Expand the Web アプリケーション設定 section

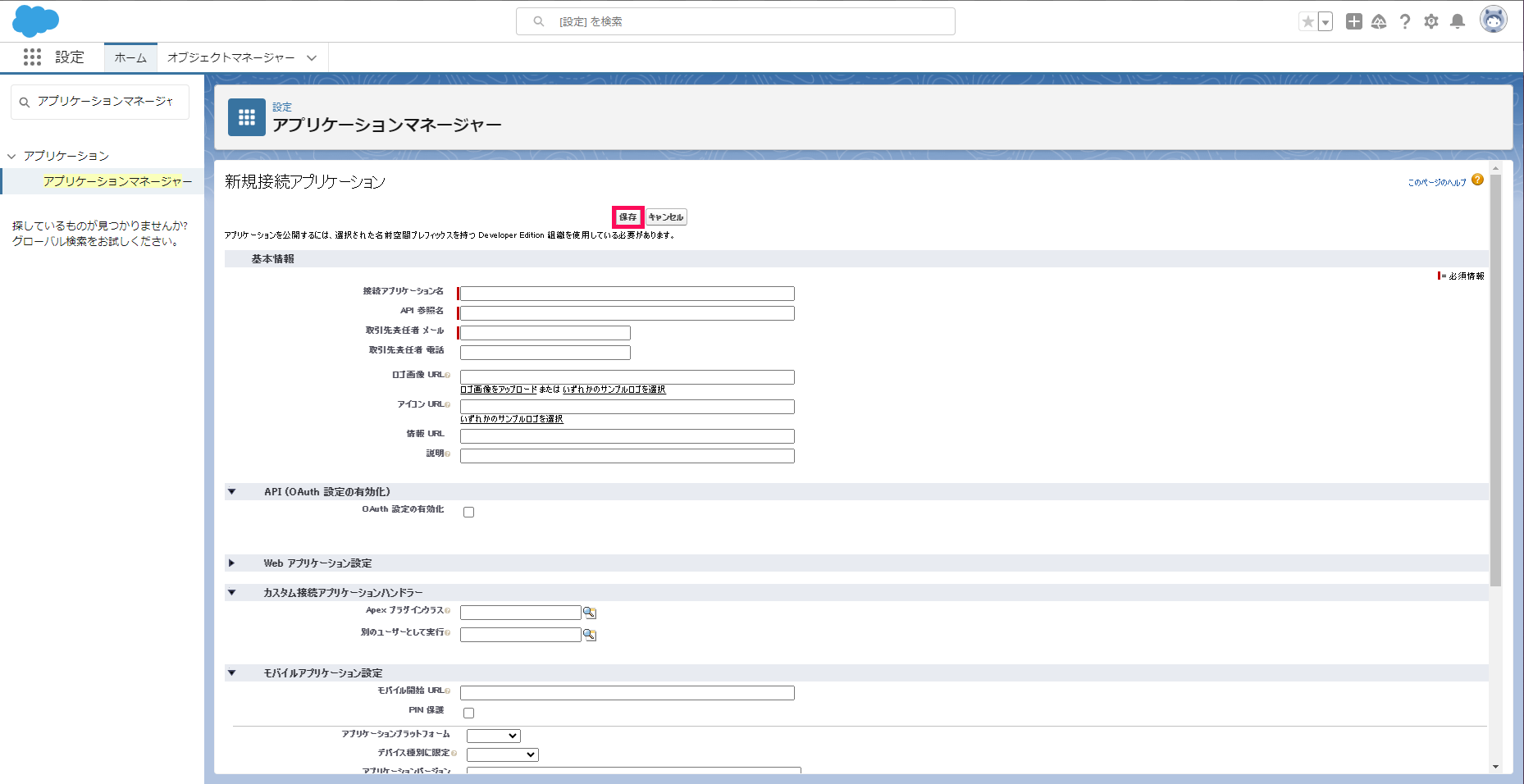232,563
